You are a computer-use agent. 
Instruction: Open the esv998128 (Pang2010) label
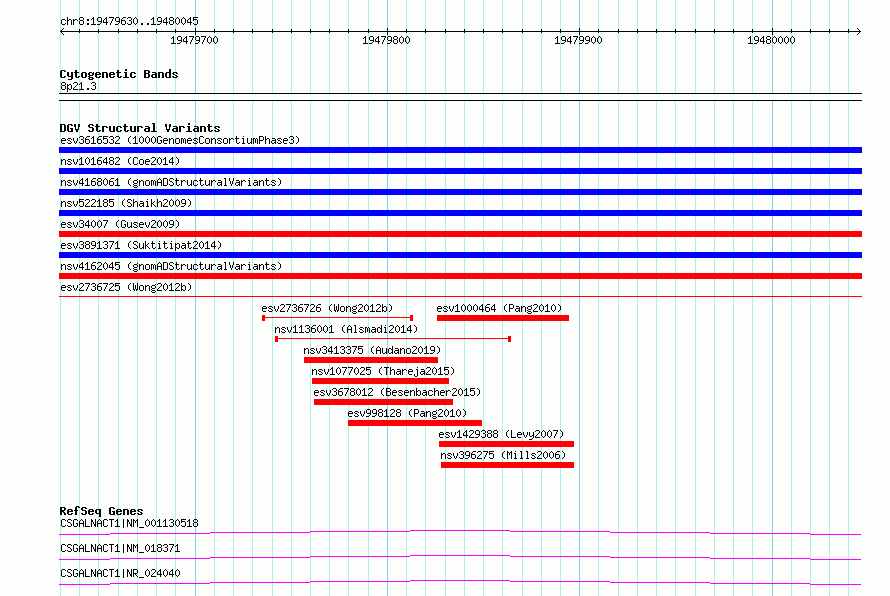click(407, 413)
